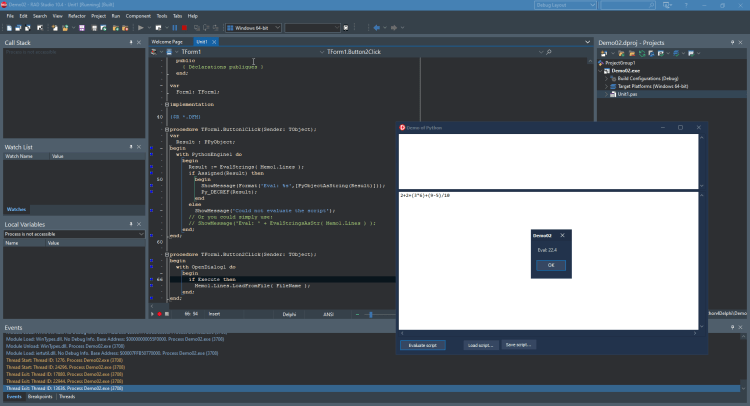Click the purple Save floppy icon

tap(82, 28)
